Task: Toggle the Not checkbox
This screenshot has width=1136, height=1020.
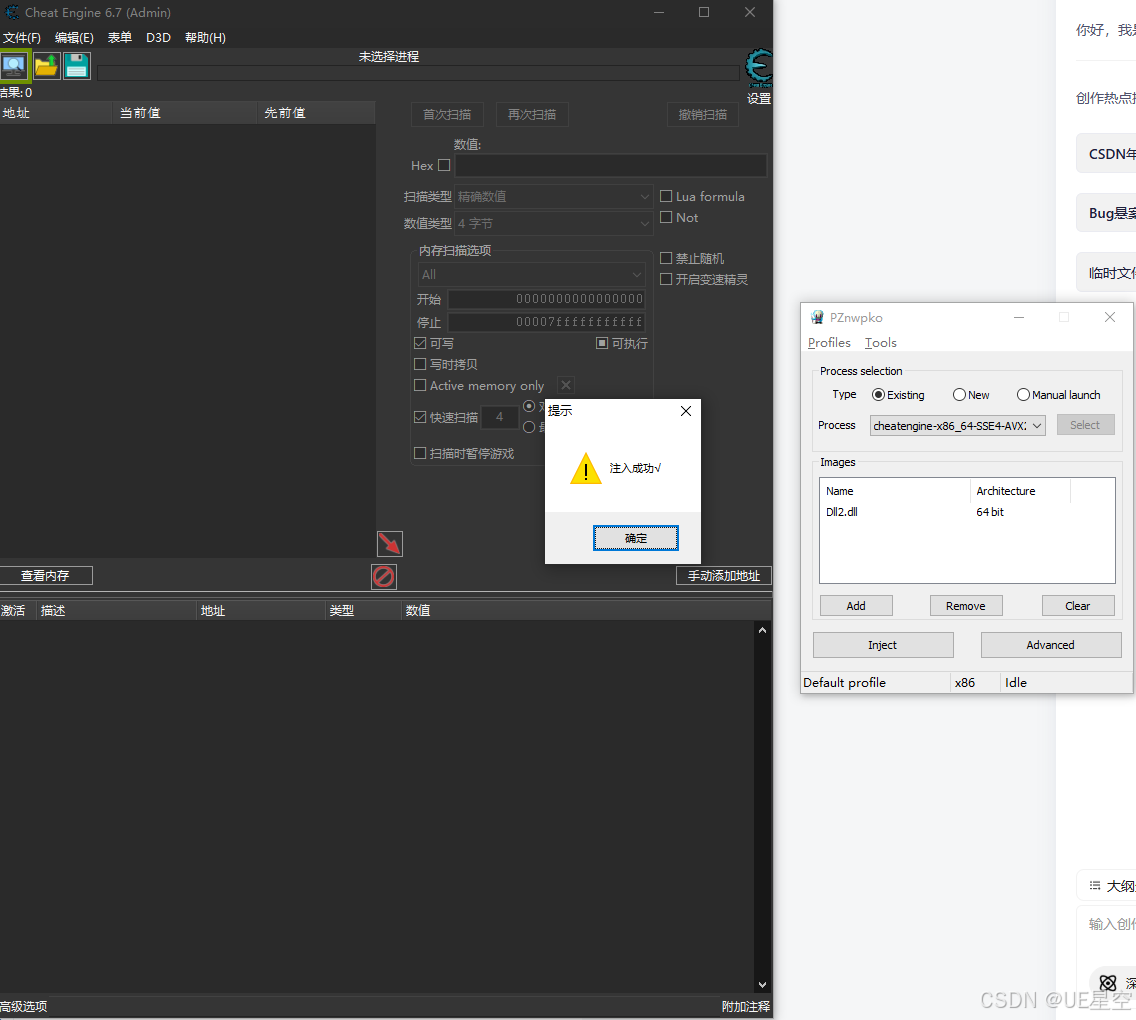Action: point(666,217)
